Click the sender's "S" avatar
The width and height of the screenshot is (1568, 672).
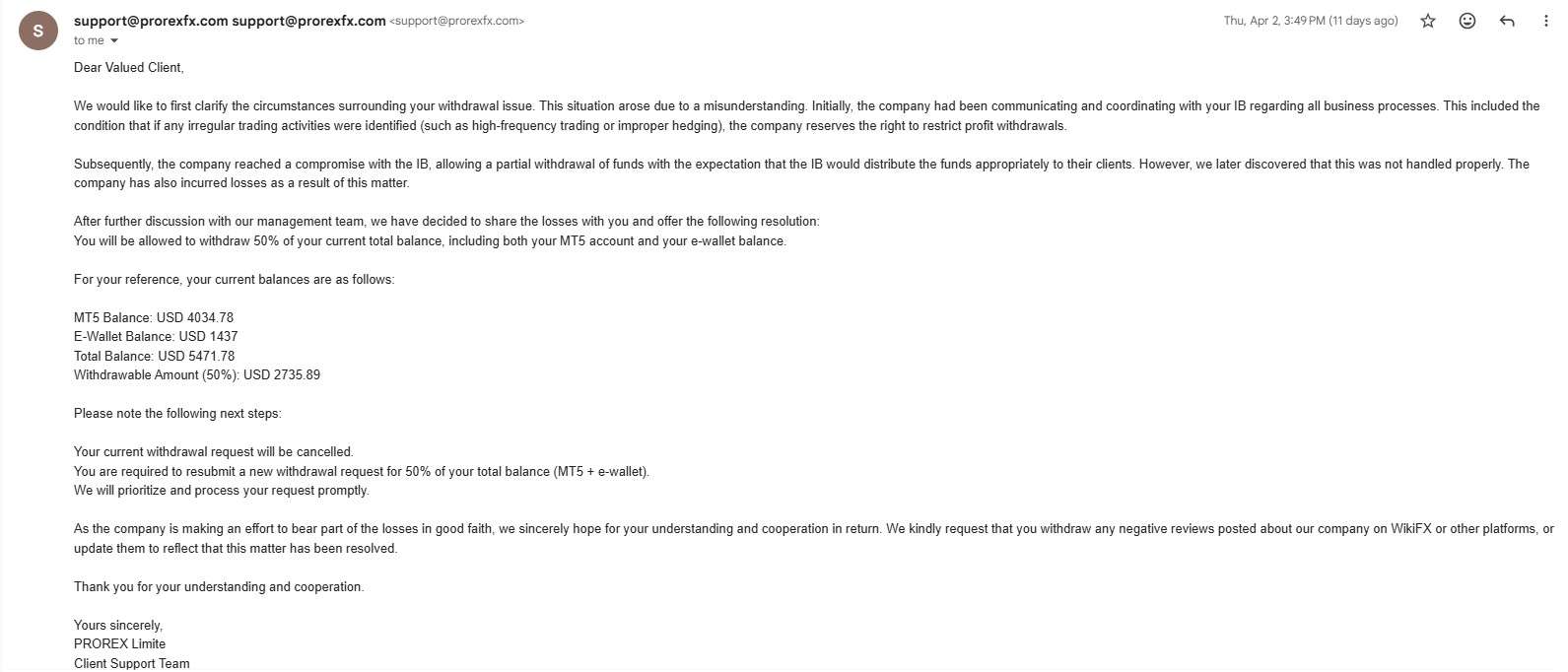(x=38, y=31)
